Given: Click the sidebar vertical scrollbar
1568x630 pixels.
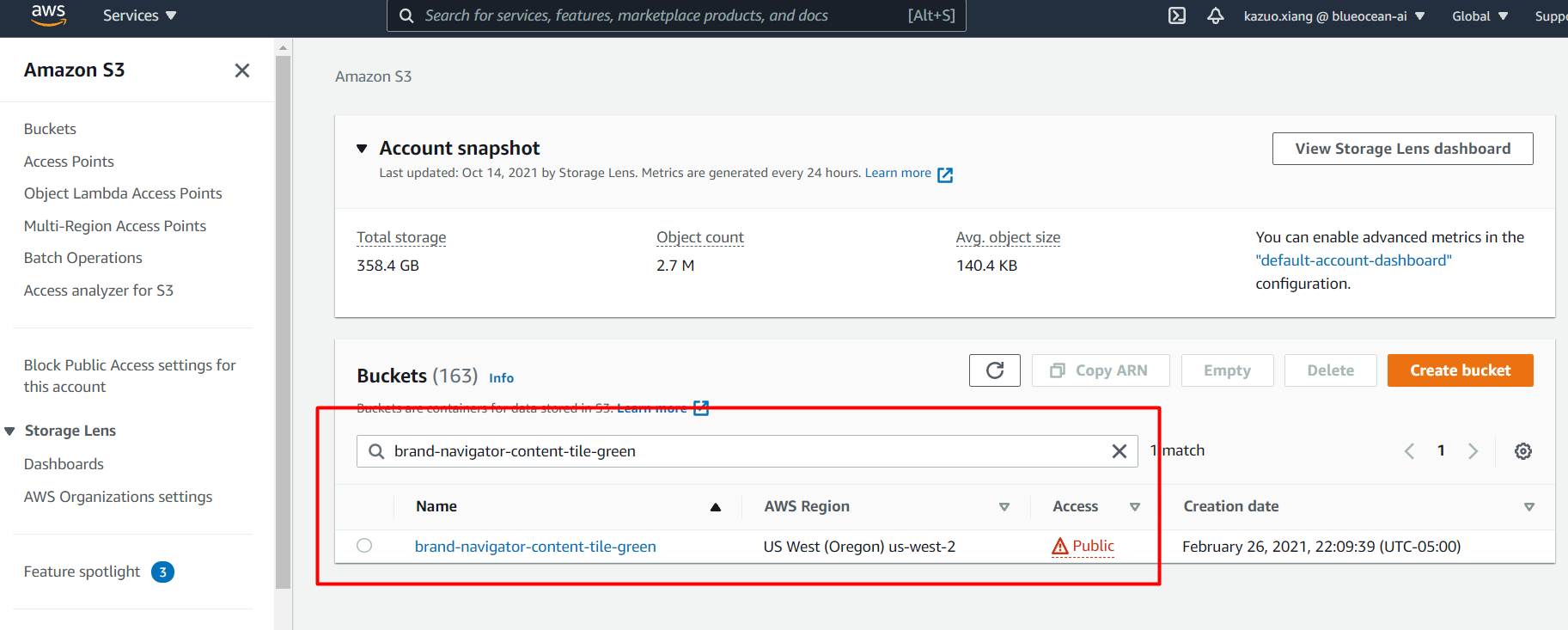Looking at the screenshot, I should pyautogui.click(x=283, y=322).
